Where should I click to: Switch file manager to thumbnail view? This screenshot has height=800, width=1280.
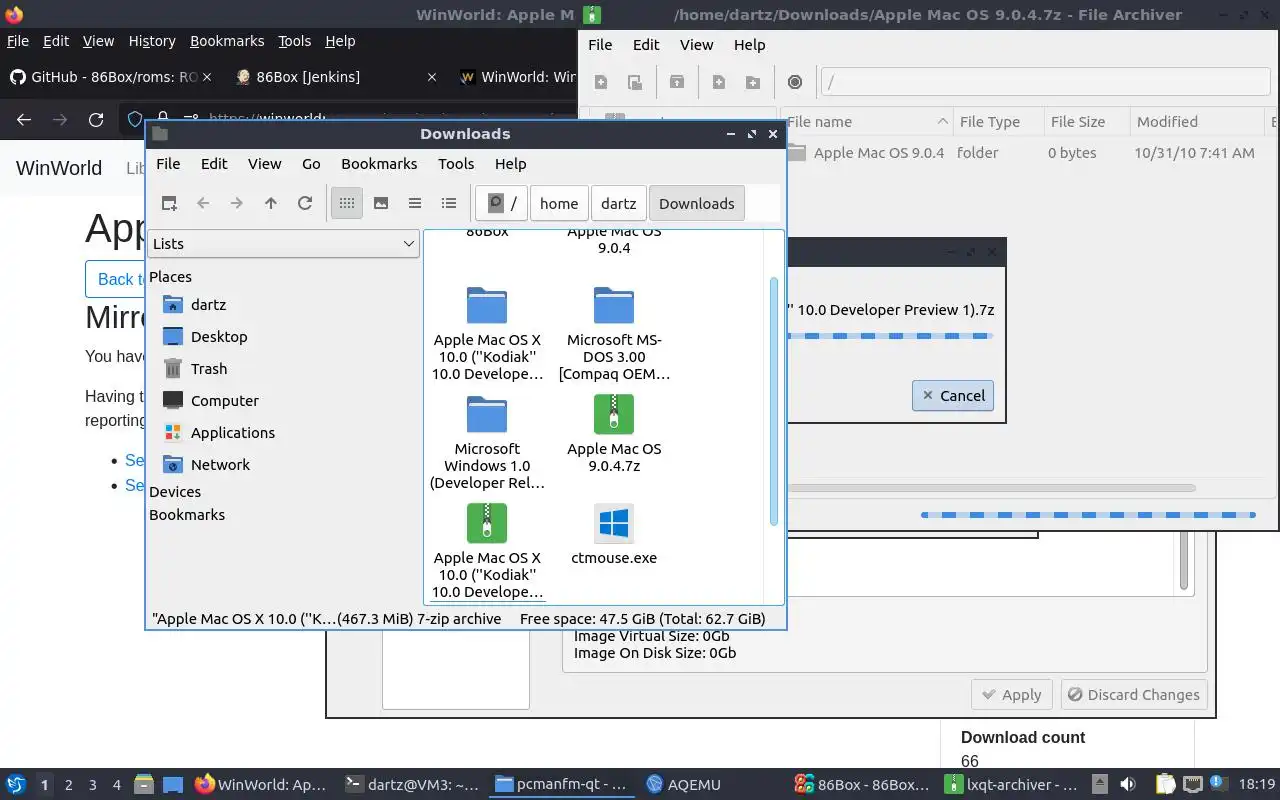(x=381, y=203)
